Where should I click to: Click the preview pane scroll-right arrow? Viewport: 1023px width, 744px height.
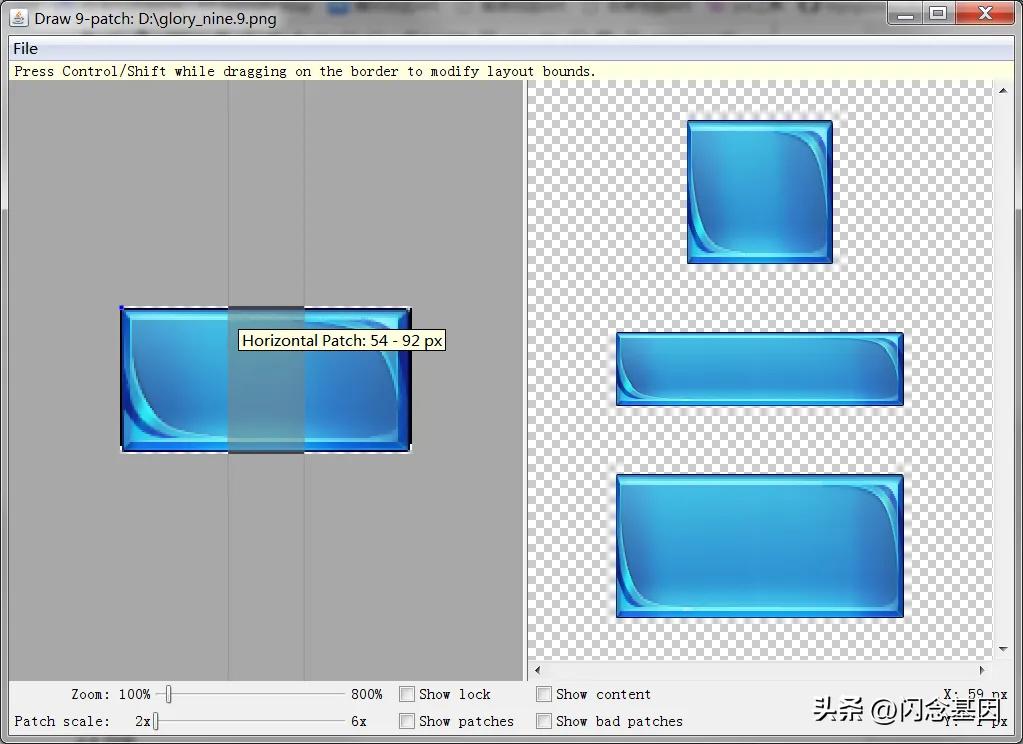point(982,671)
